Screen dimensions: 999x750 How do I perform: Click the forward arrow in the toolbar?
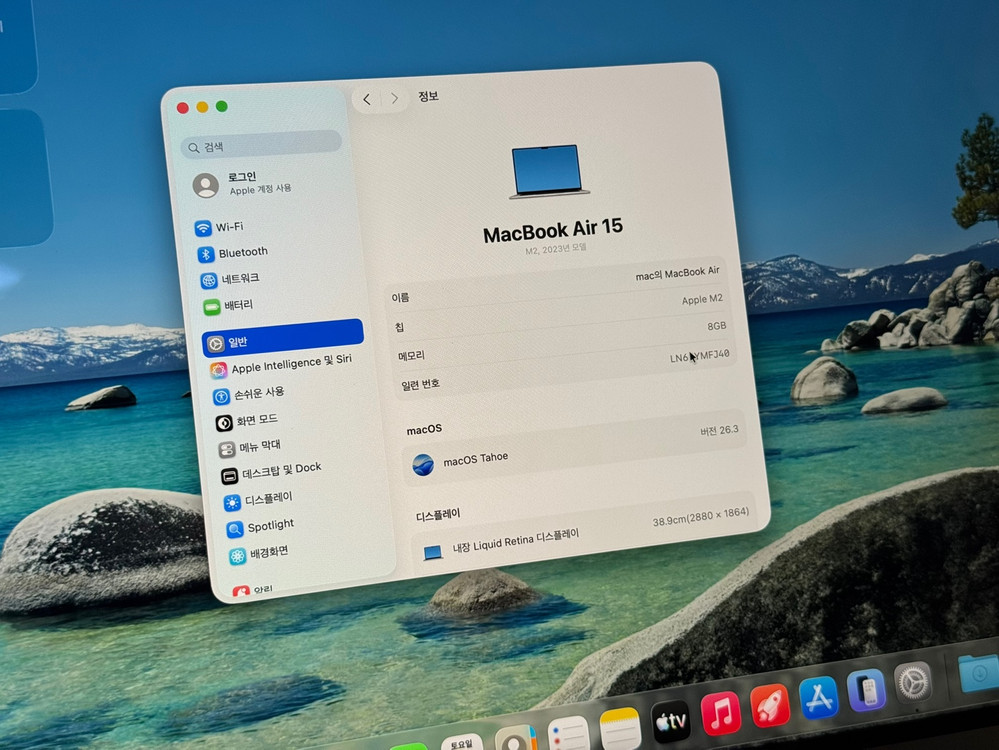click(x=395, y=99)
